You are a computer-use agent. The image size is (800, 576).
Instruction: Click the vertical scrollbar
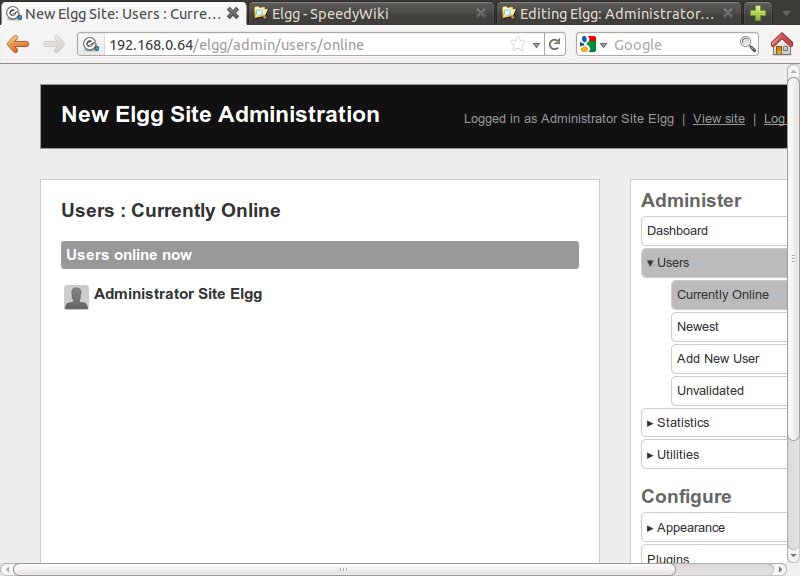pyautogui.click(x=793, y=258)
